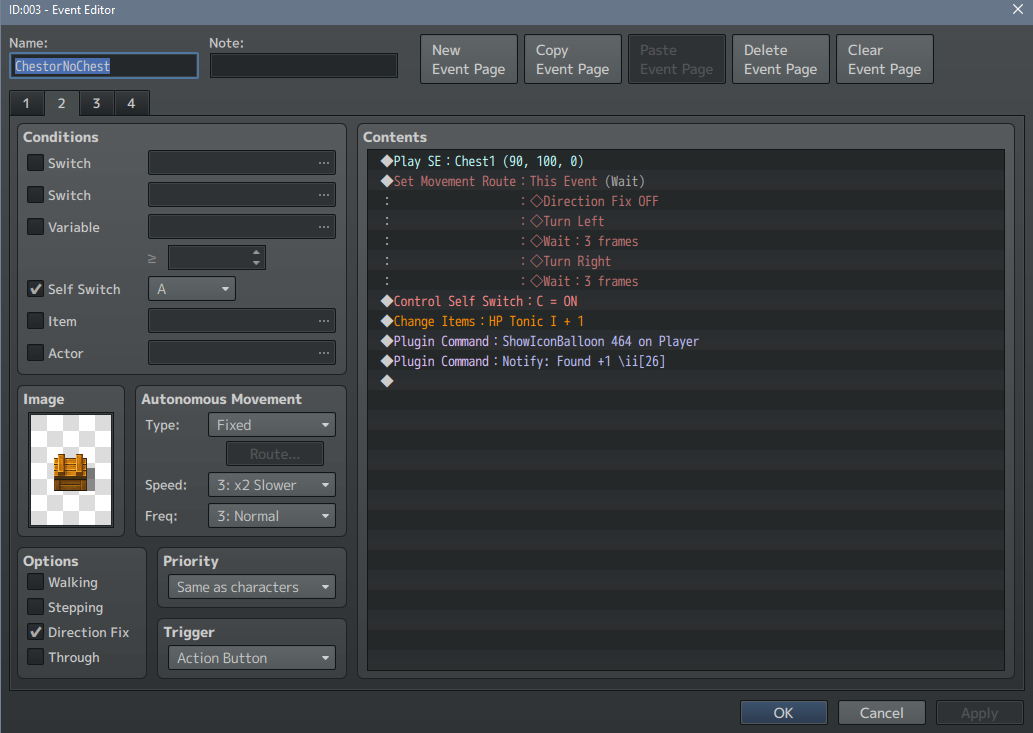Enable the Item condition checkbox
This screenshot has width=1033, height=733.
tap(36, 321)
